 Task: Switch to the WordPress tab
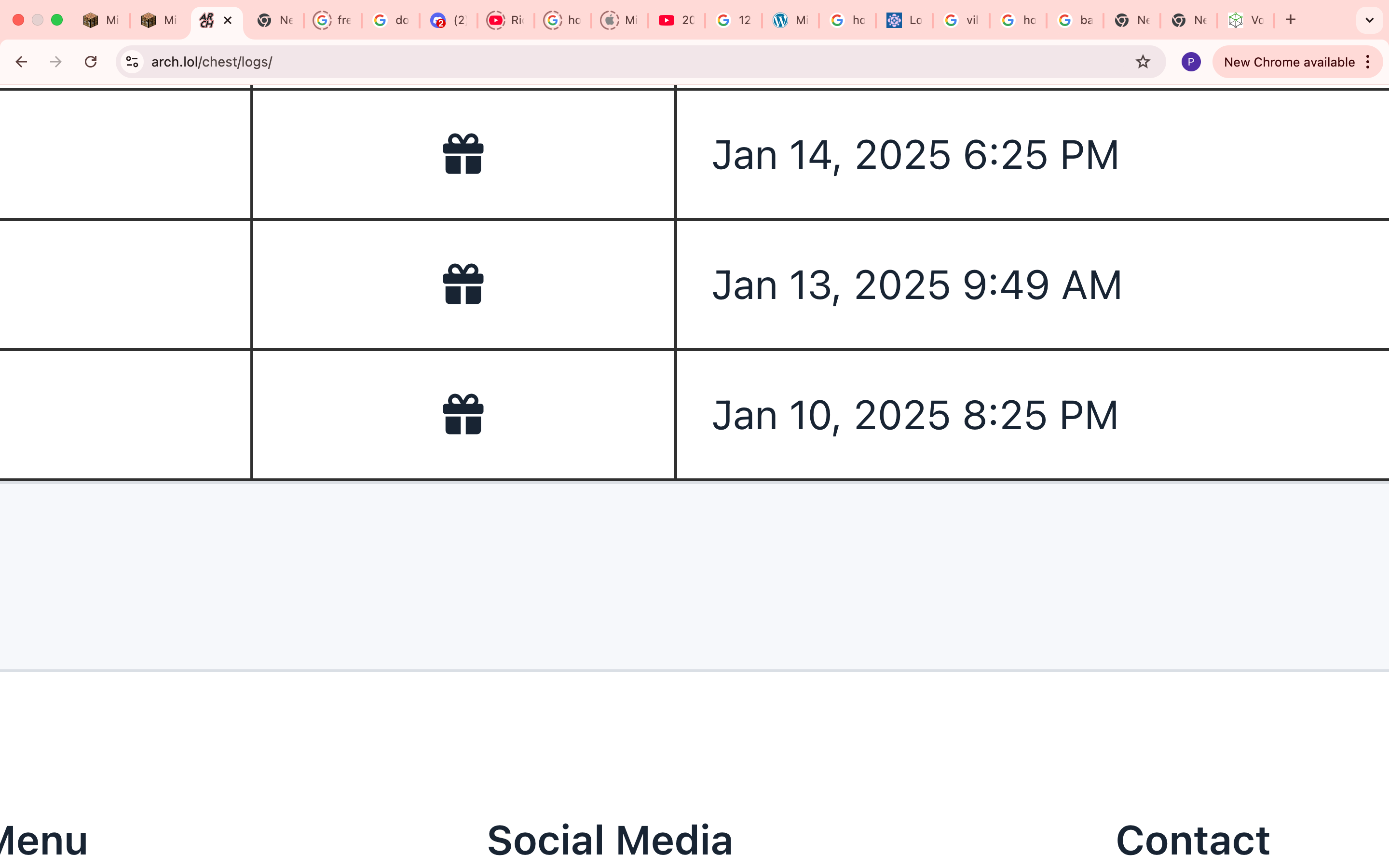pos(790,20)
